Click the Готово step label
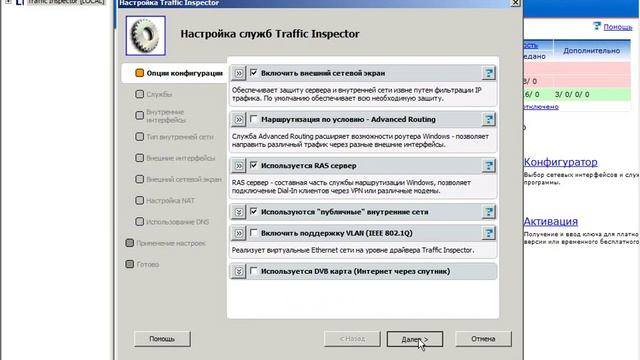The width and height of the screenshot is (640, 360). coord(148,264)
